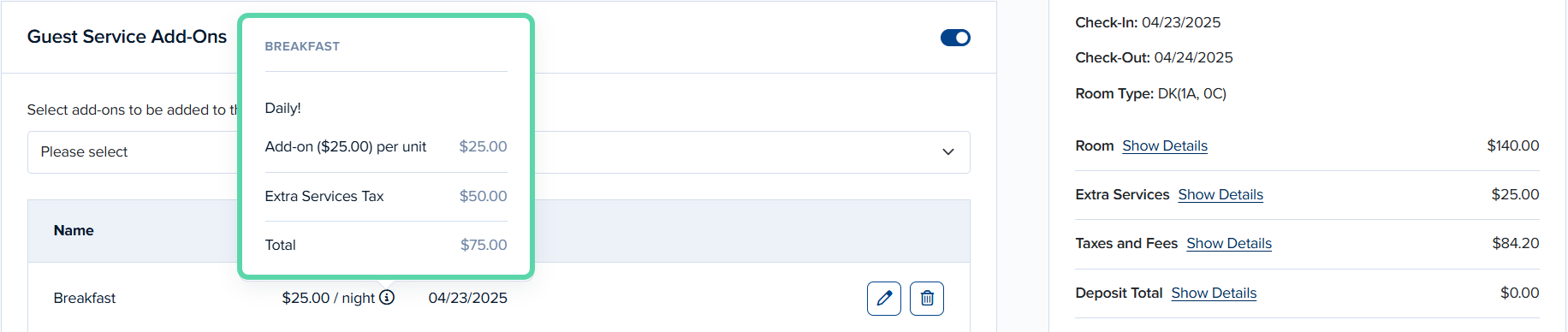Viewport: 1568px width, 332px height.
Task: Click the Name column header
Action: pyautogui.click(x=74, y=230)
